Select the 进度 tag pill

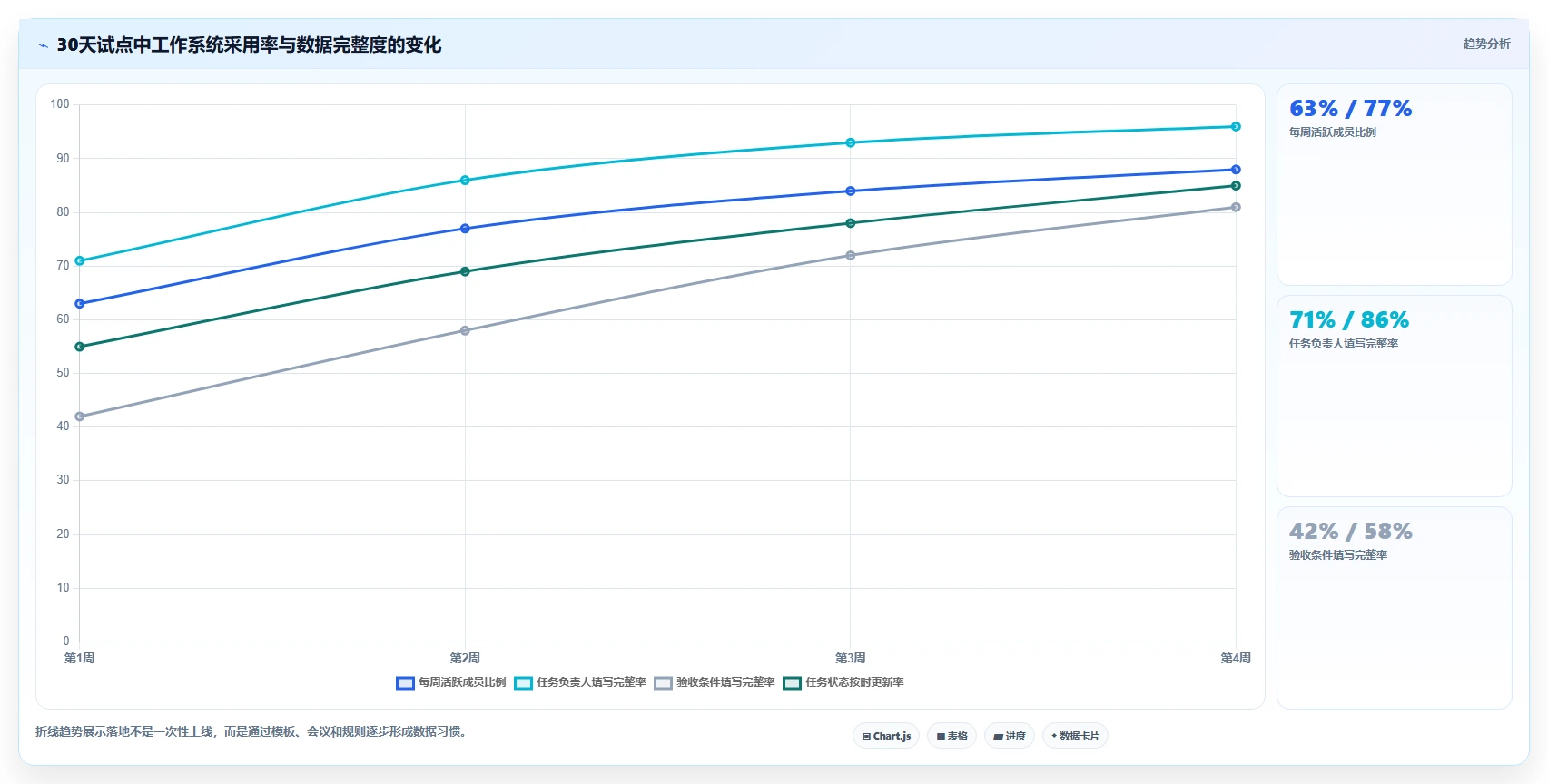(1010, 736)
